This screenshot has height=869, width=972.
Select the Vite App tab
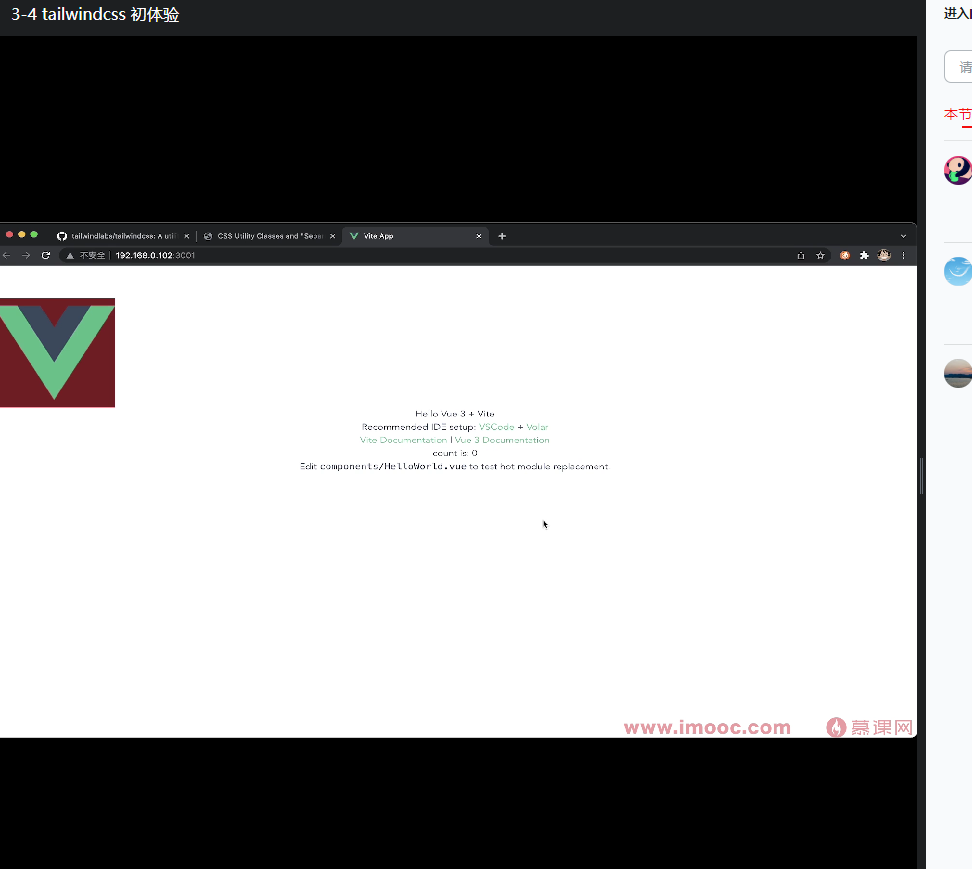click(x=415, y=236)
